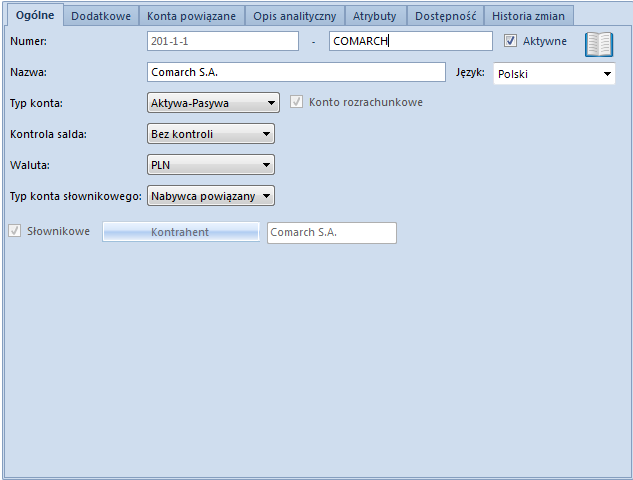Open the Waluta dropdown showing PLN
The height and width of the screenshot is (480, 633).
pyautogui.click(x=211, y=165)
